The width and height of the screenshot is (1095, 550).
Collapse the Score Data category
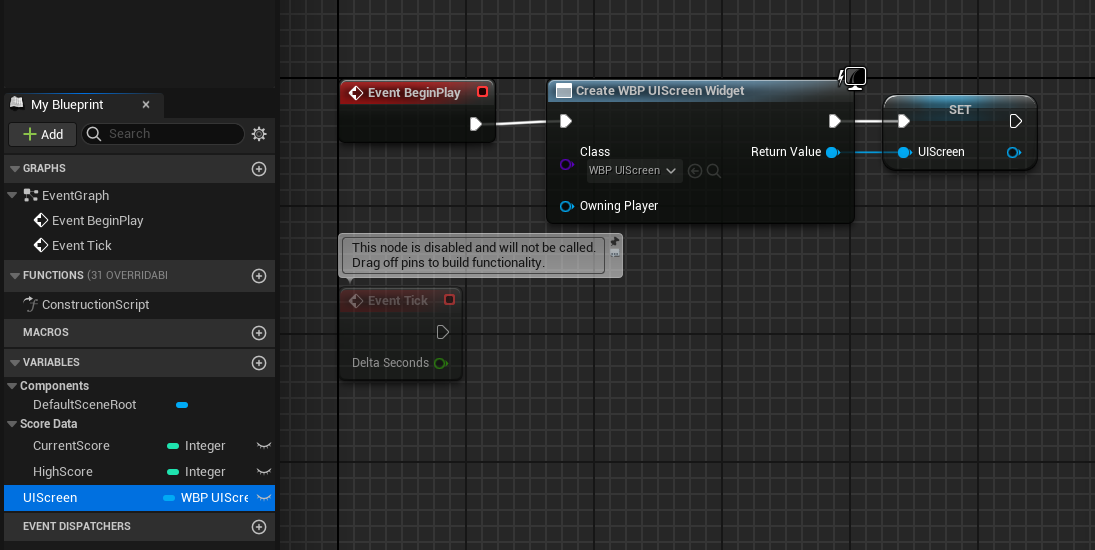(x=12, y=424)
